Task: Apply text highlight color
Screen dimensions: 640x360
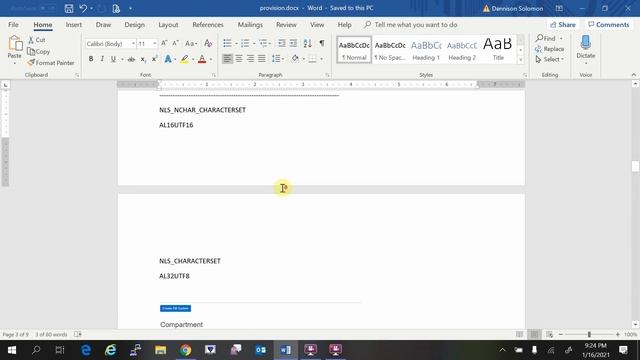Action: 184,59
